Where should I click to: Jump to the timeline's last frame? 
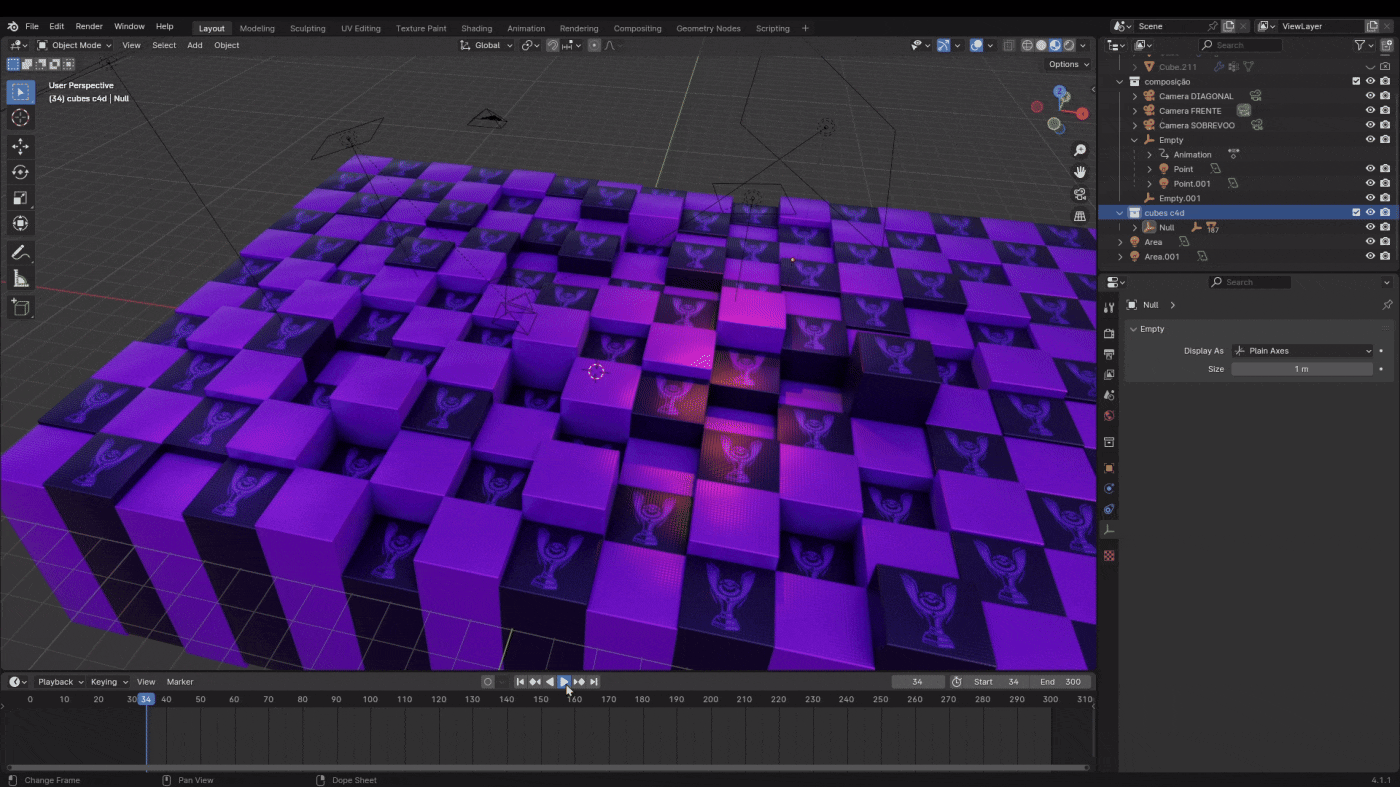(x=594, y=682)
